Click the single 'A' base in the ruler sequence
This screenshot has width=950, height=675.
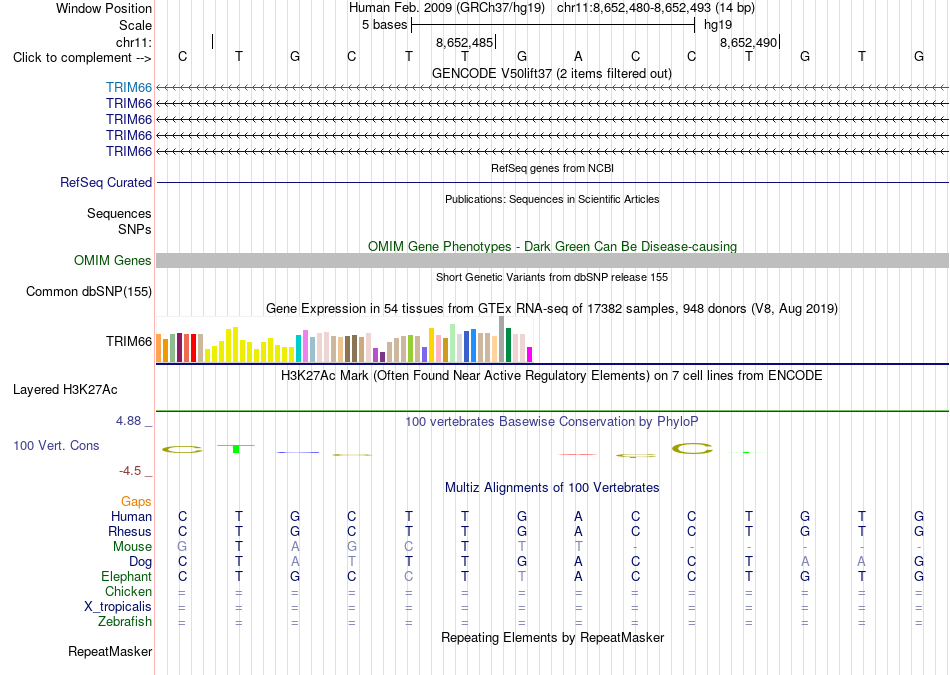579,56
